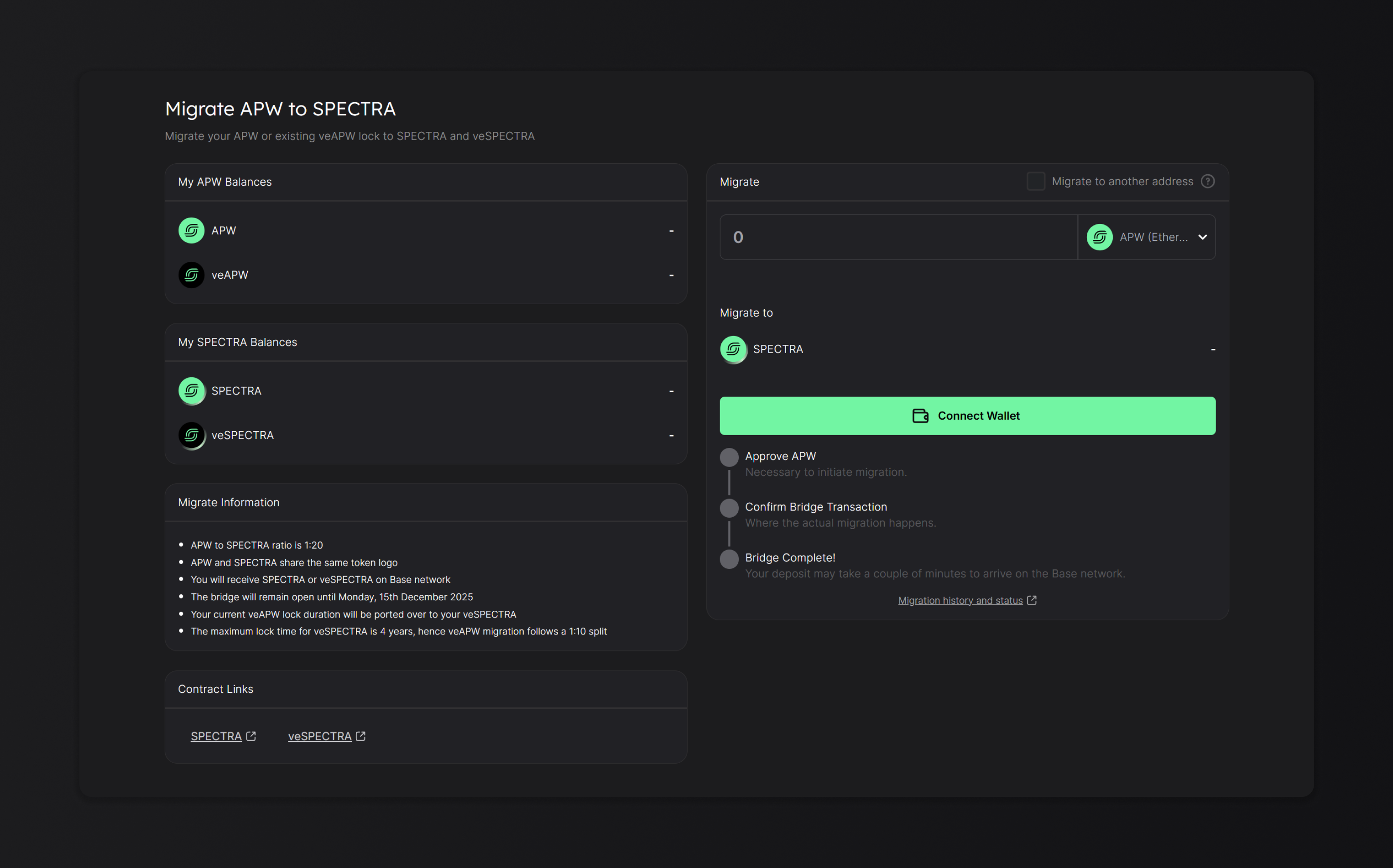Click the Migrate APW to SPECTRA heading
This screenshot has width=1393, height=868.
[x=280, y=109]
